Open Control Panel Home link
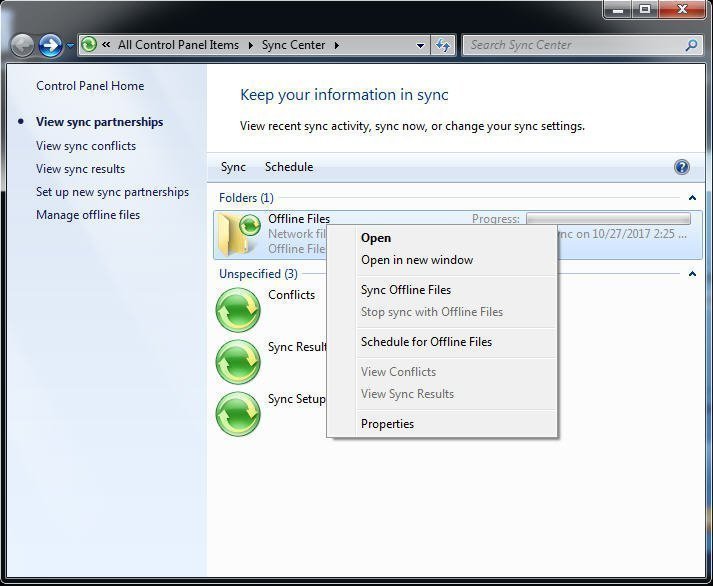This screenshot has height=586, width=713. (x=90, y=86)
